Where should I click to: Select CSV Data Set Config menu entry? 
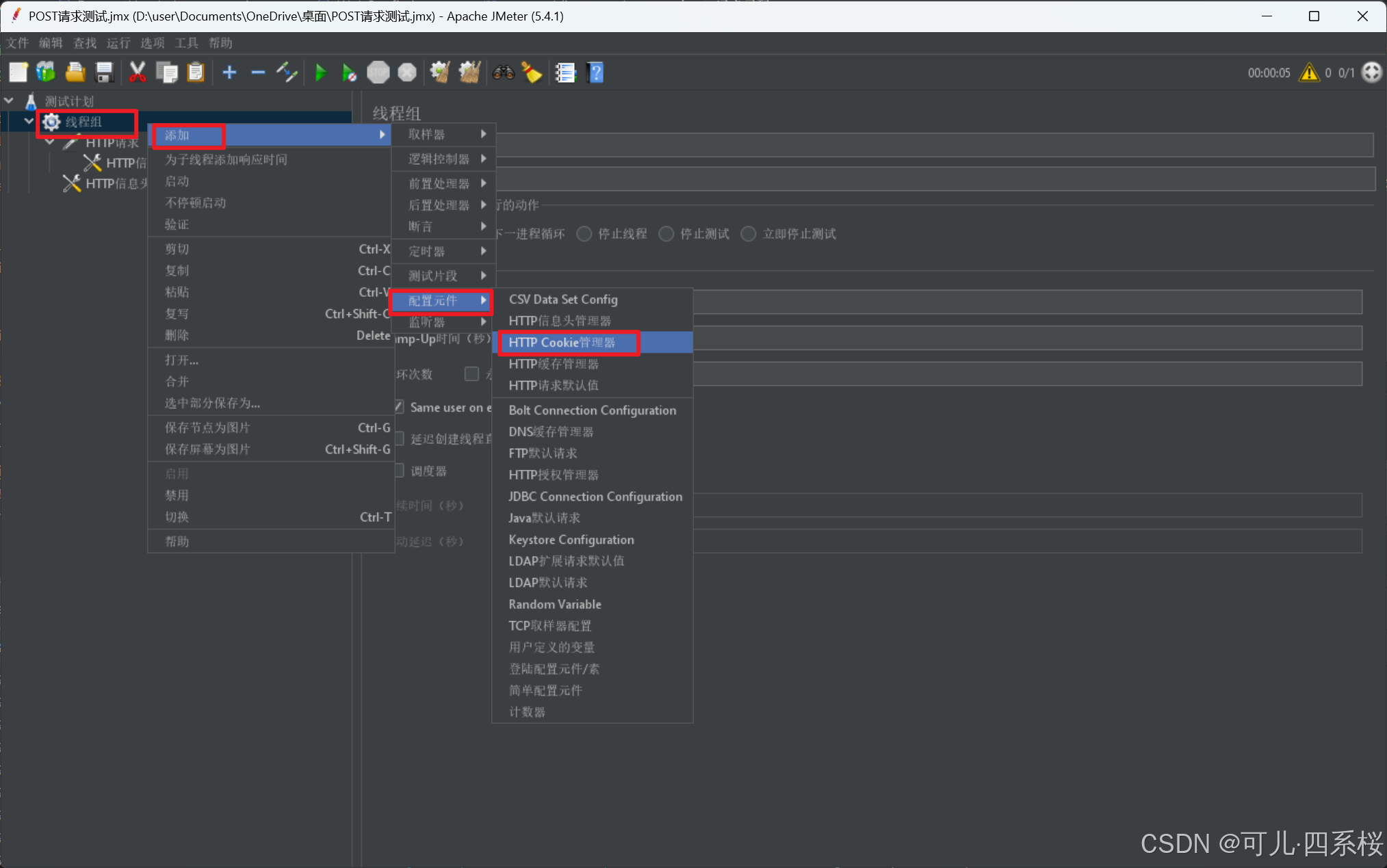coord(562,300)
